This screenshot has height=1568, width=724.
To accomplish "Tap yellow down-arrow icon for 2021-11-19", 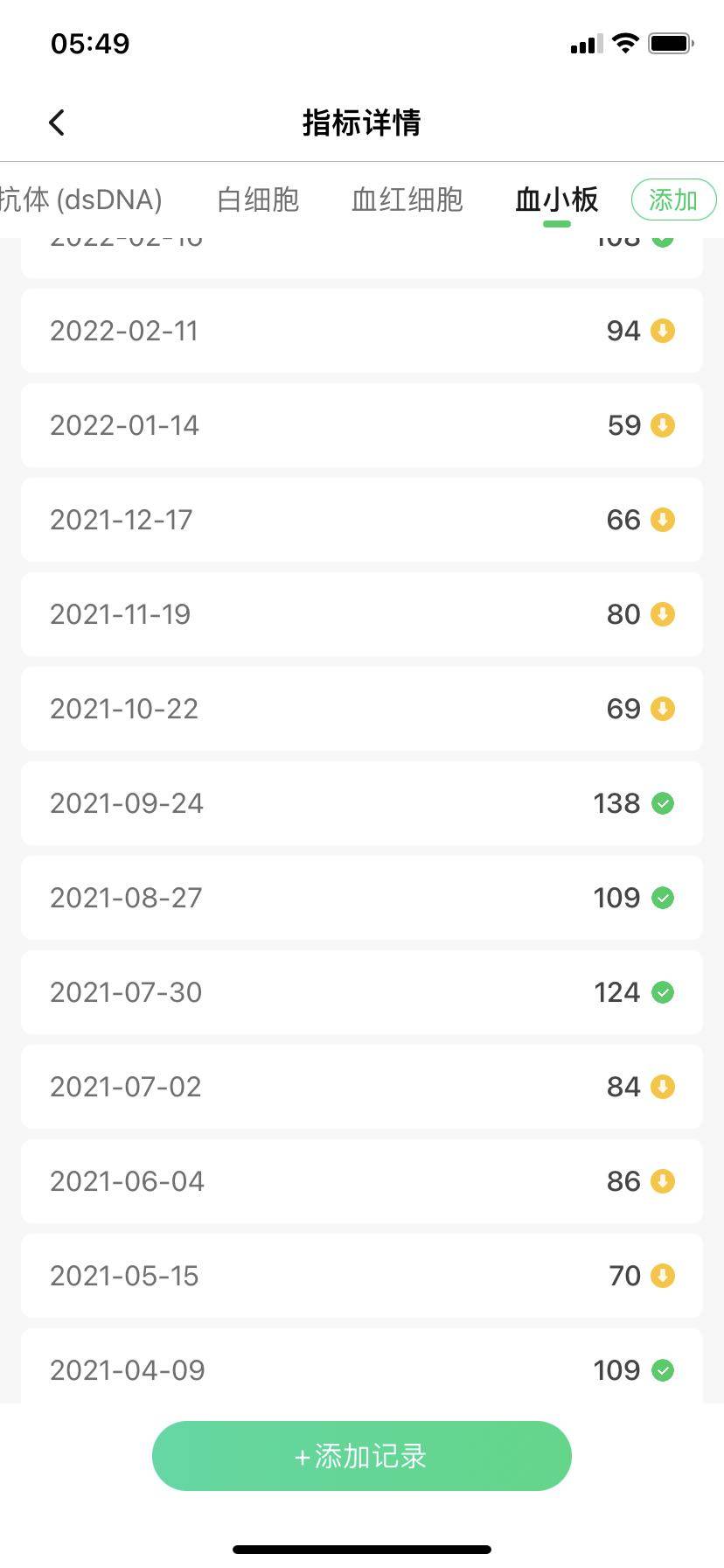I will [x=663, y=614].
